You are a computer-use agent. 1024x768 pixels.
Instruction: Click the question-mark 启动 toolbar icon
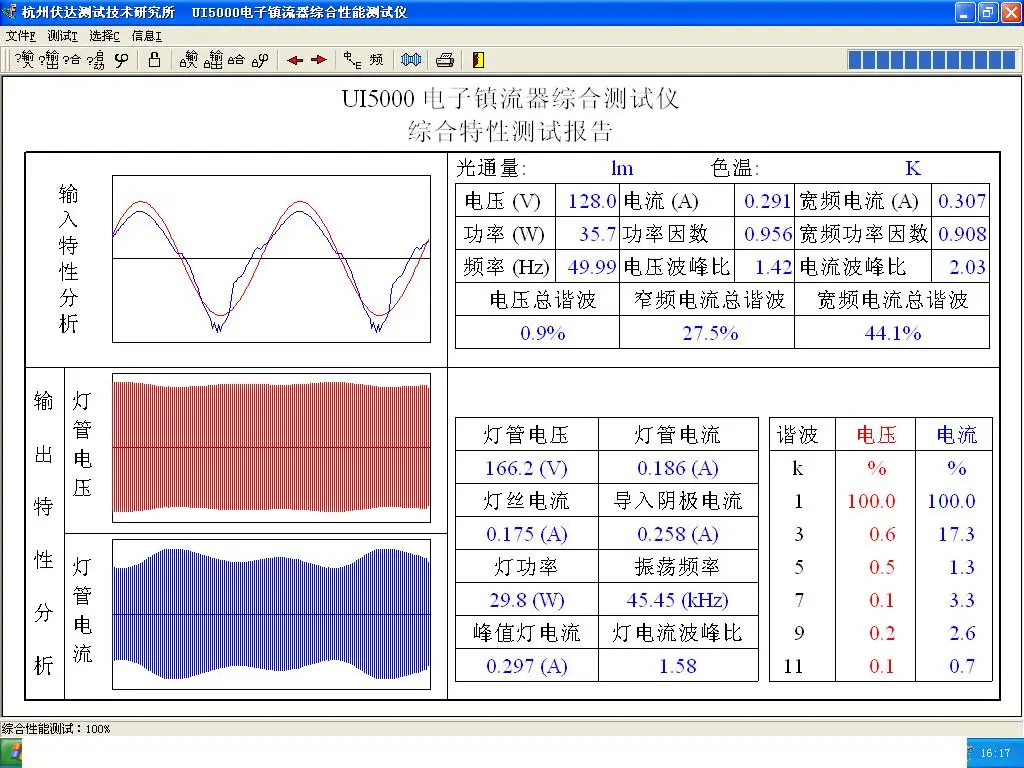[96, 60]
